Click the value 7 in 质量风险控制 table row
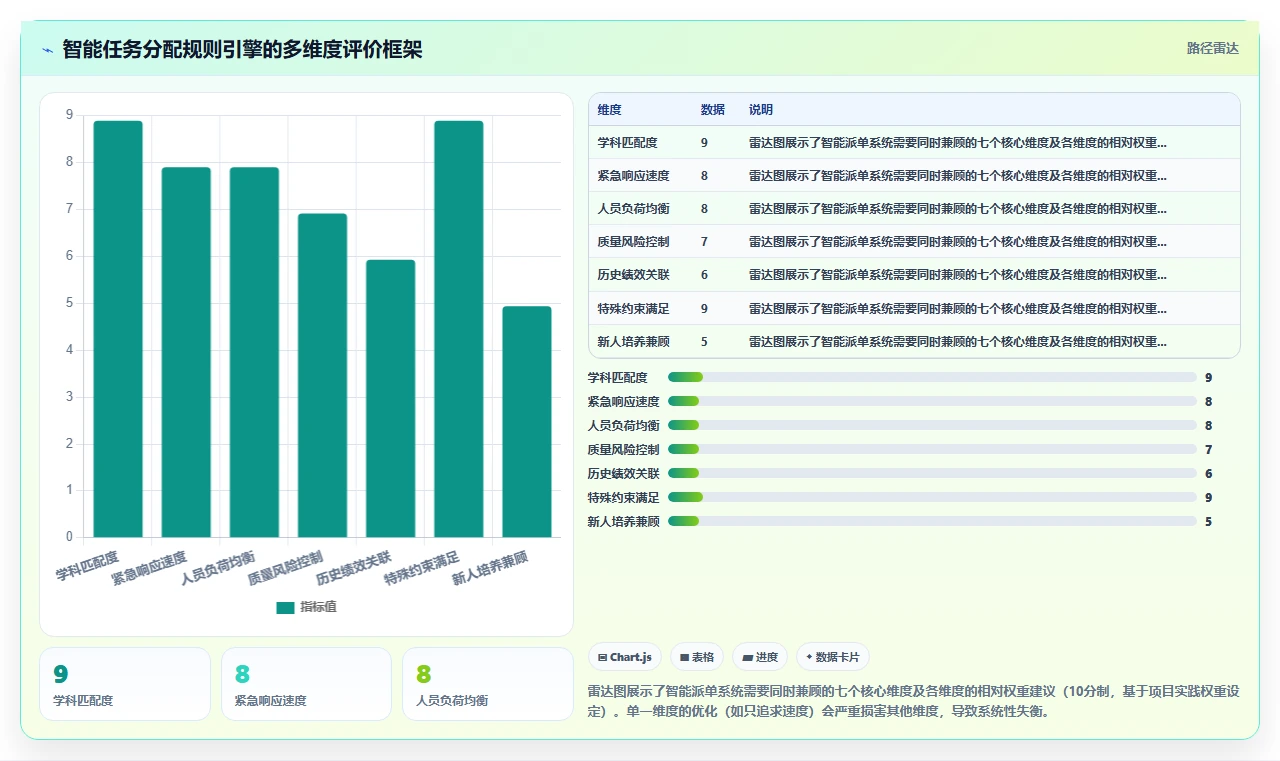Screen dimensions: 1280x761 coord(704,242)
